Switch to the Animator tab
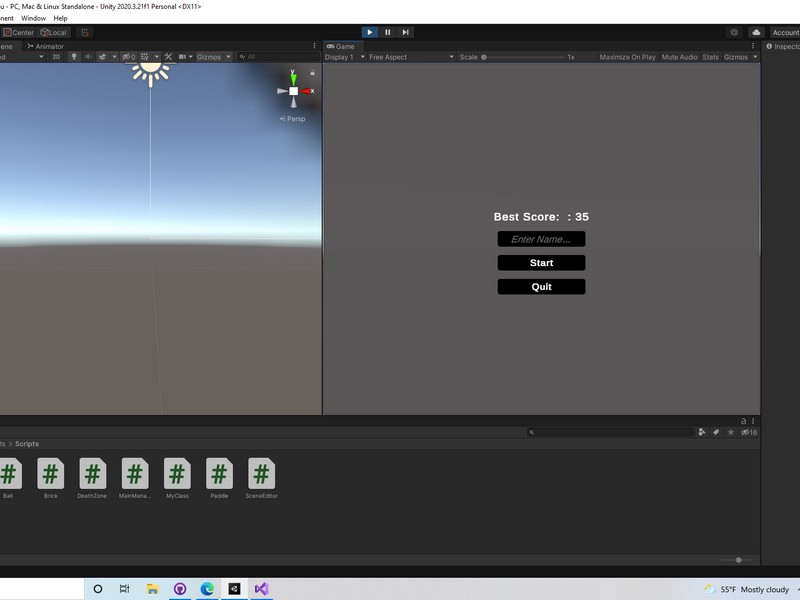 pyautogui.click(x=46, y=46)
